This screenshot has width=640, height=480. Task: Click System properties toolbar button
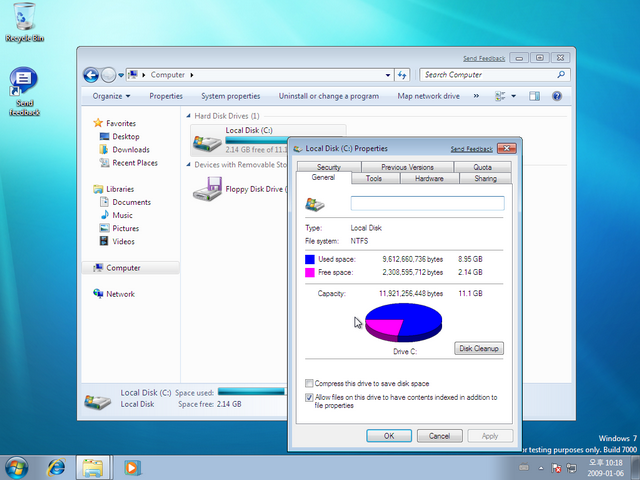(231, 96)
